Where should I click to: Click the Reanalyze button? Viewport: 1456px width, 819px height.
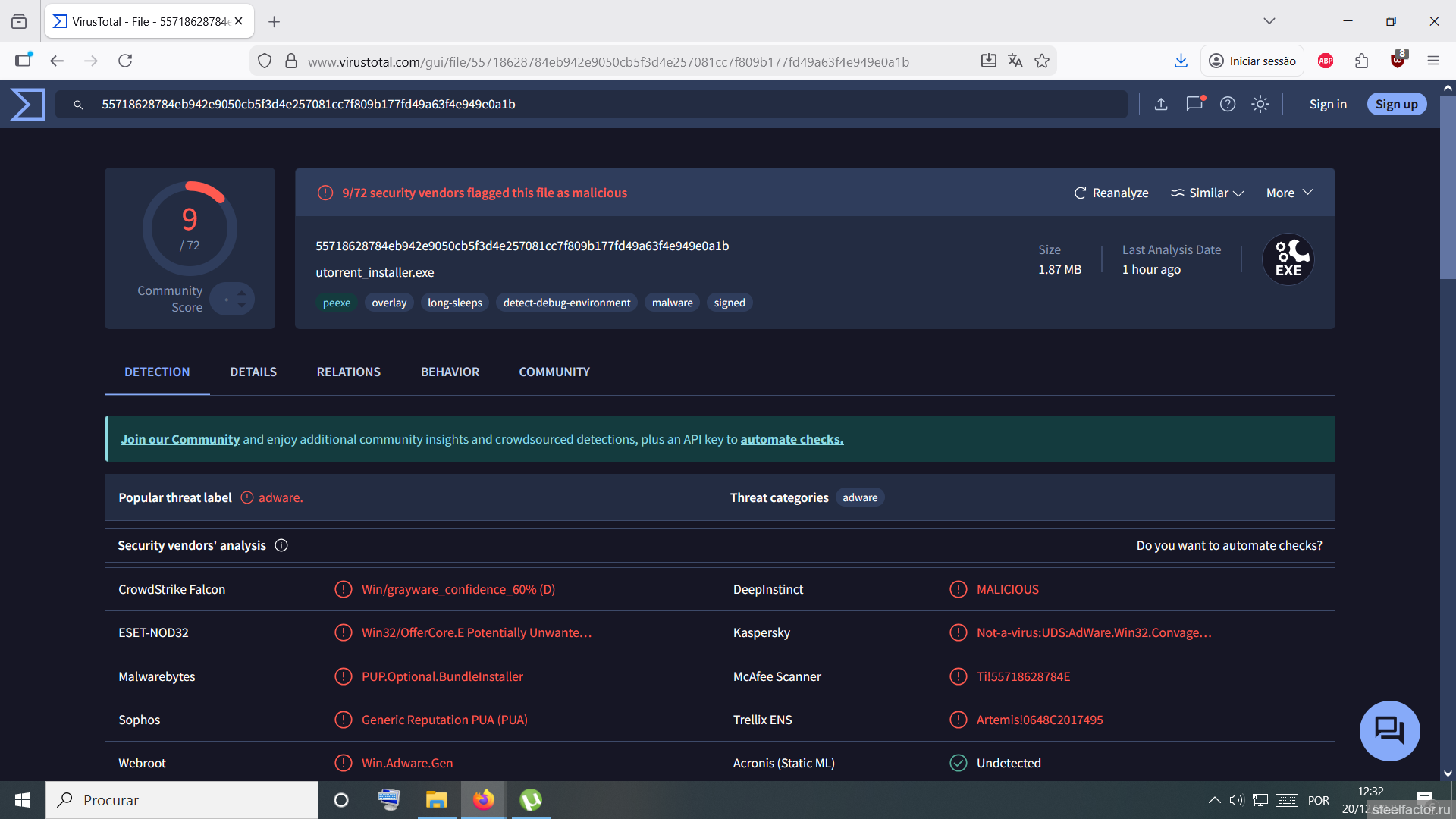coord(1111,193)
